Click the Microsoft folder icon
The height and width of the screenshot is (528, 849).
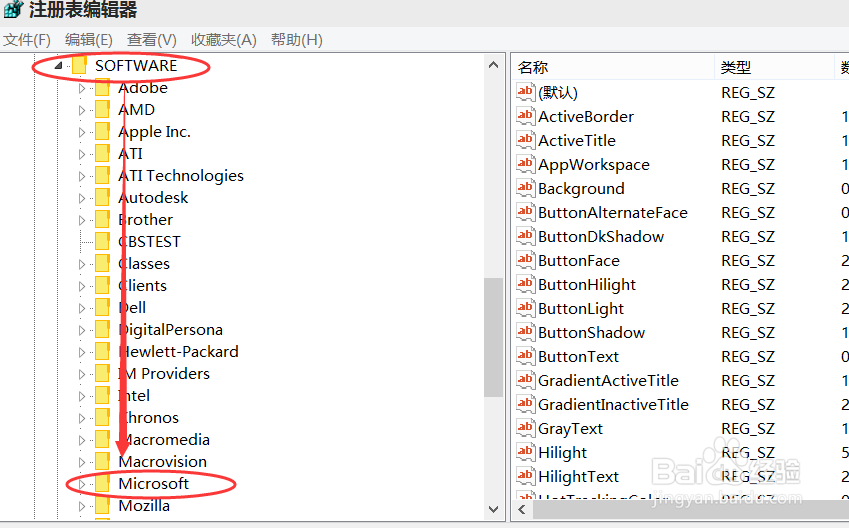click(102, 484)
